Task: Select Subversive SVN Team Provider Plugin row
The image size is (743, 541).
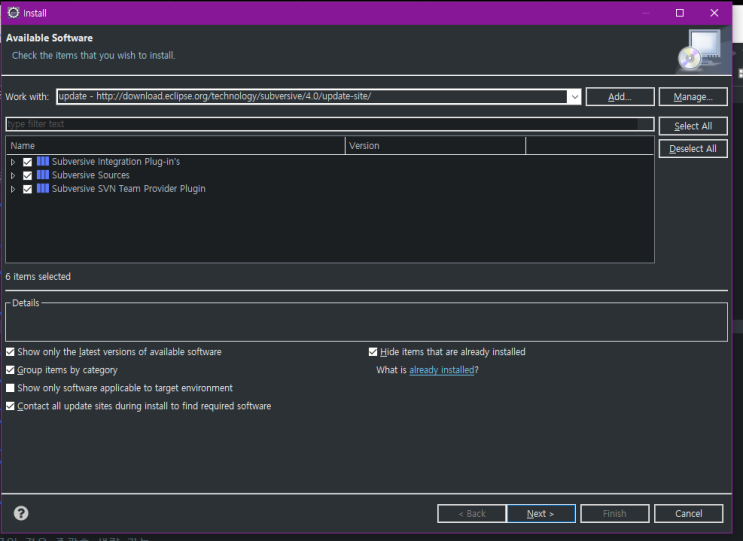Action: (x=128, y=189)
